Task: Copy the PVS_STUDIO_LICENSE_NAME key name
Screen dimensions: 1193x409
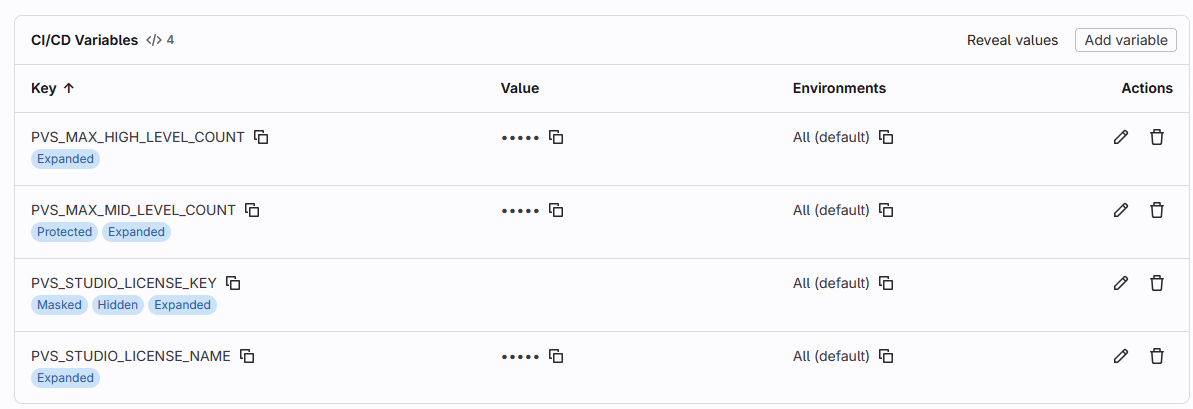Action: [247, 356]
